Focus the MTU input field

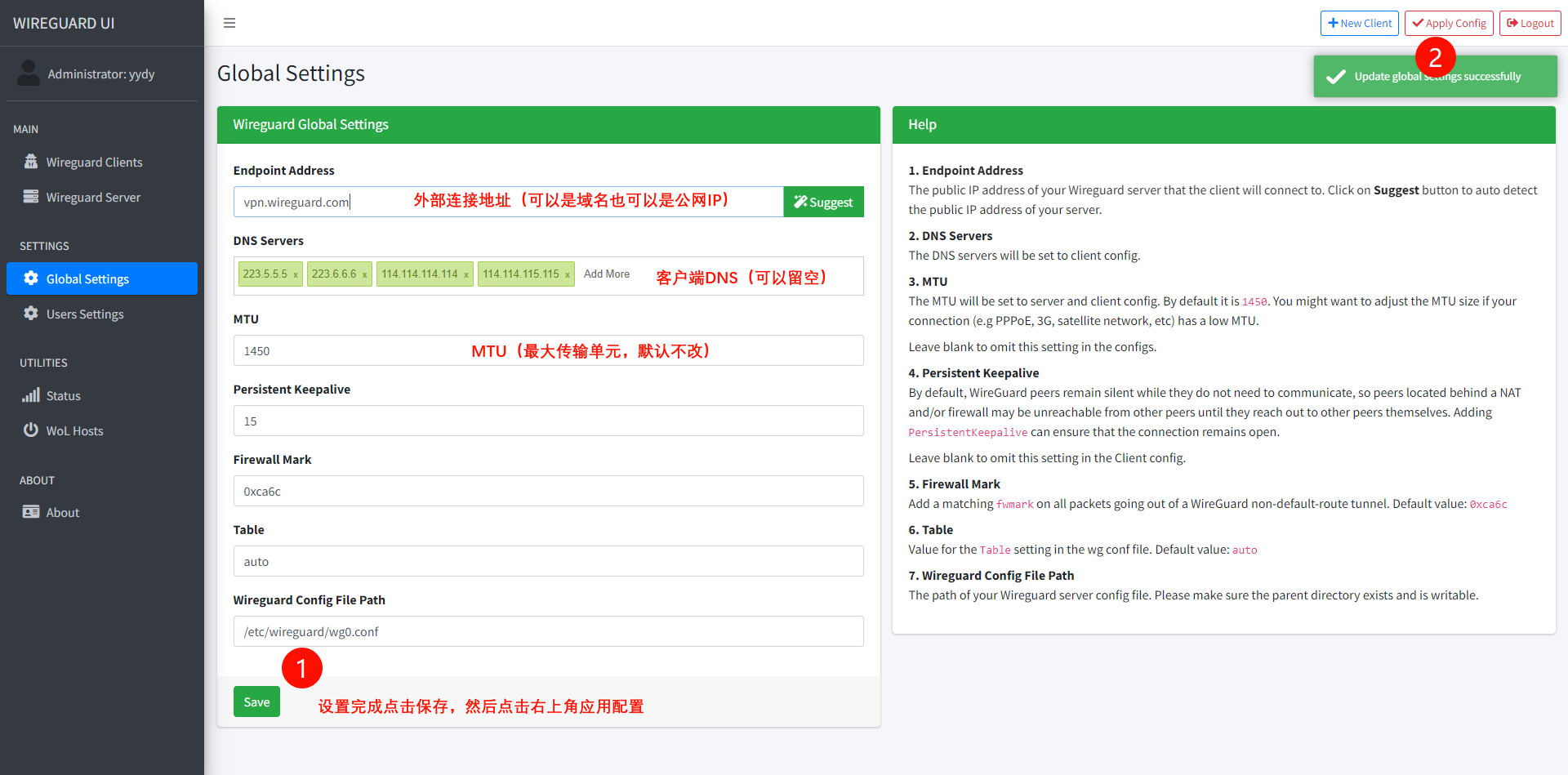coord(548,350)
